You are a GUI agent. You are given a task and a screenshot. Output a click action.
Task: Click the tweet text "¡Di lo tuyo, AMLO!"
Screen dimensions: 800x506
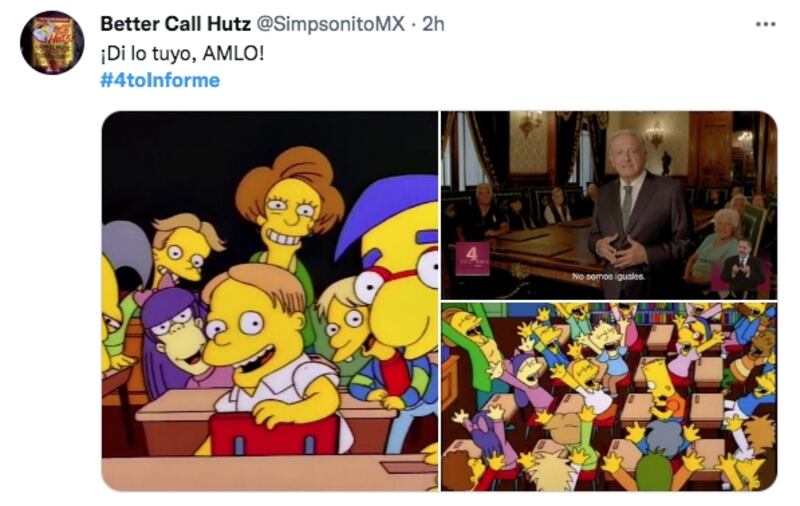point(183,53)
